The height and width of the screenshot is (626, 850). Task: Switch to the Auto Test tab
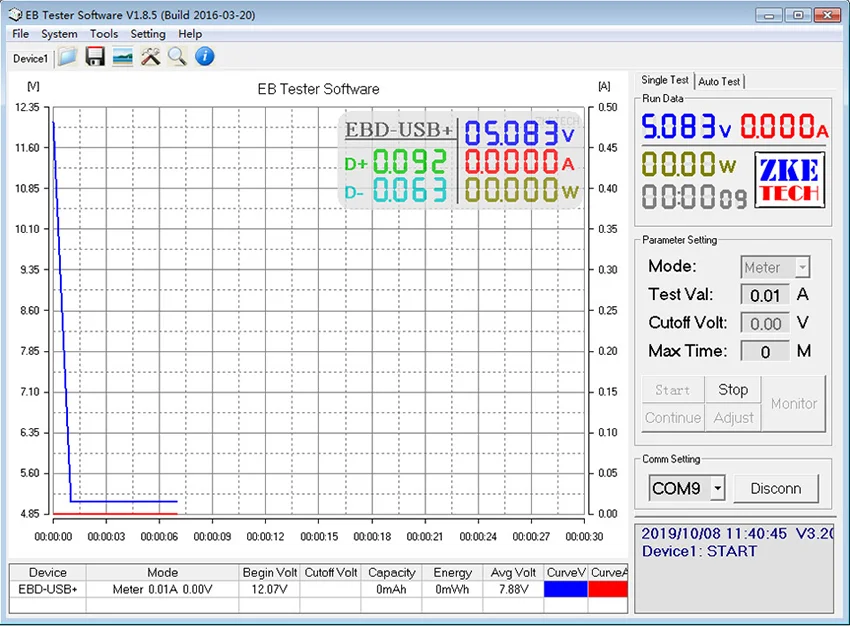(720, 81)
